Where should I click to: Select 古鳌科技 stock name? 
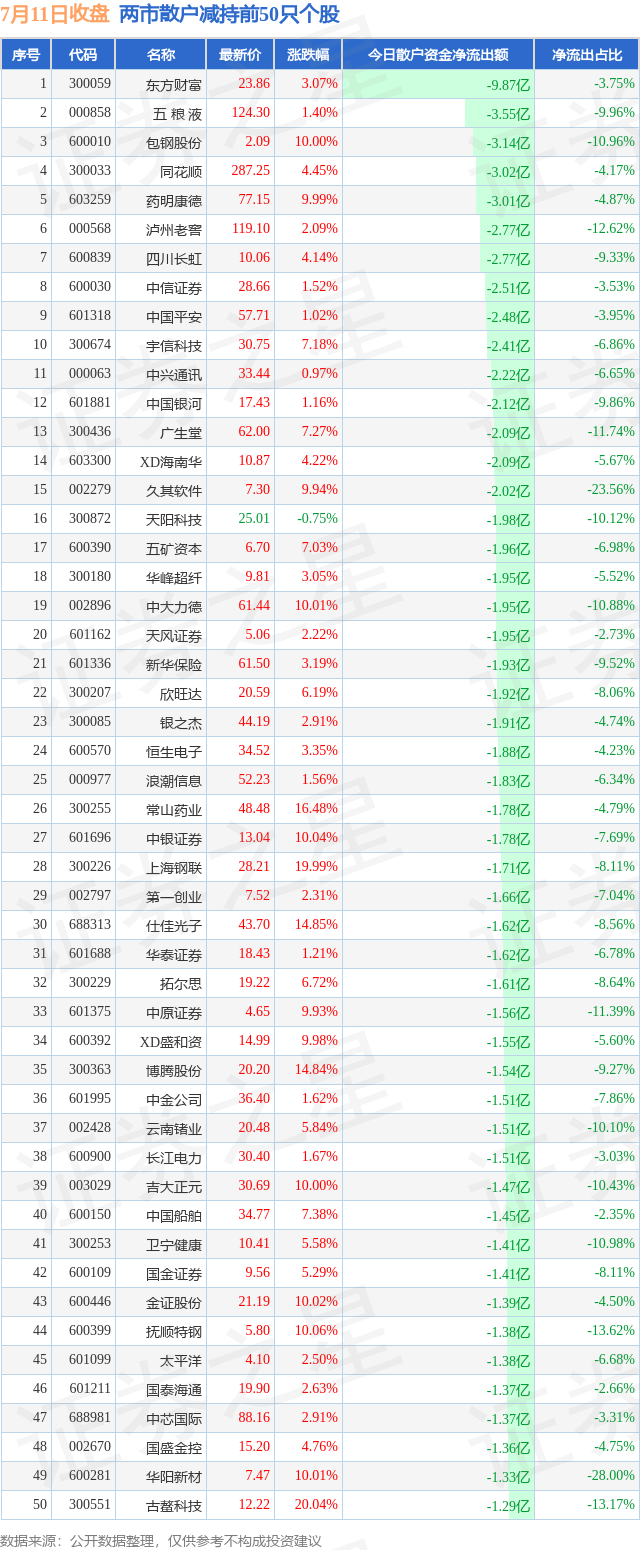point(174,1505)
